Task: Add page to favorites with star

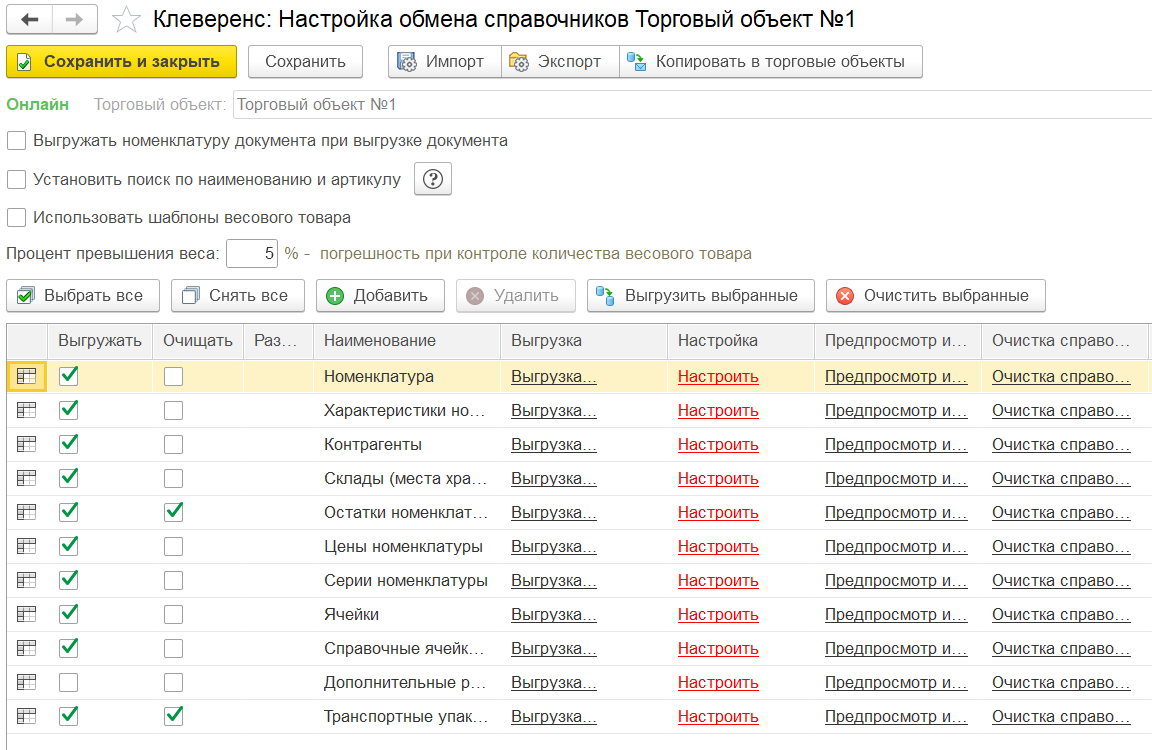Action: pyautogui.click(x=126, y=20)
